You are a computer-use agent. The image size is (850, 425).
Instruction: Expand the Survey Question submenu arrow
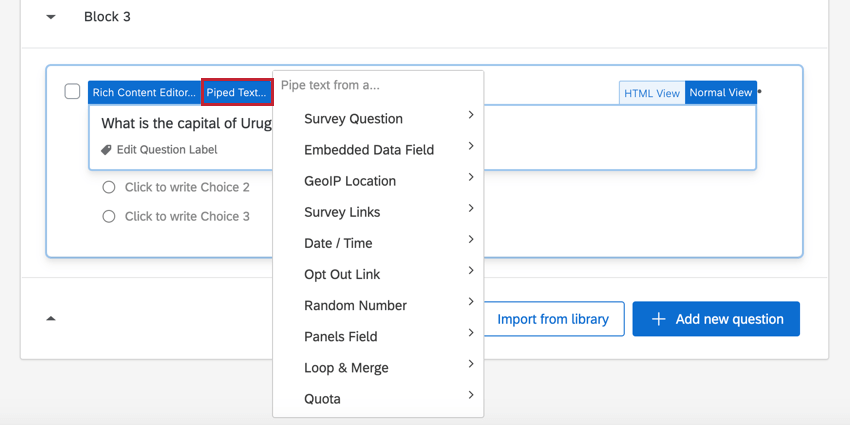pos(471,116)
